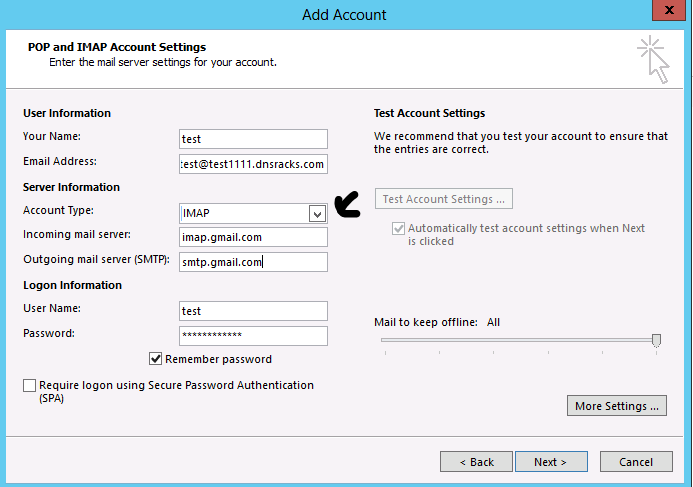
Task: Focus the Your Name text field
Action: click(253, 139)
